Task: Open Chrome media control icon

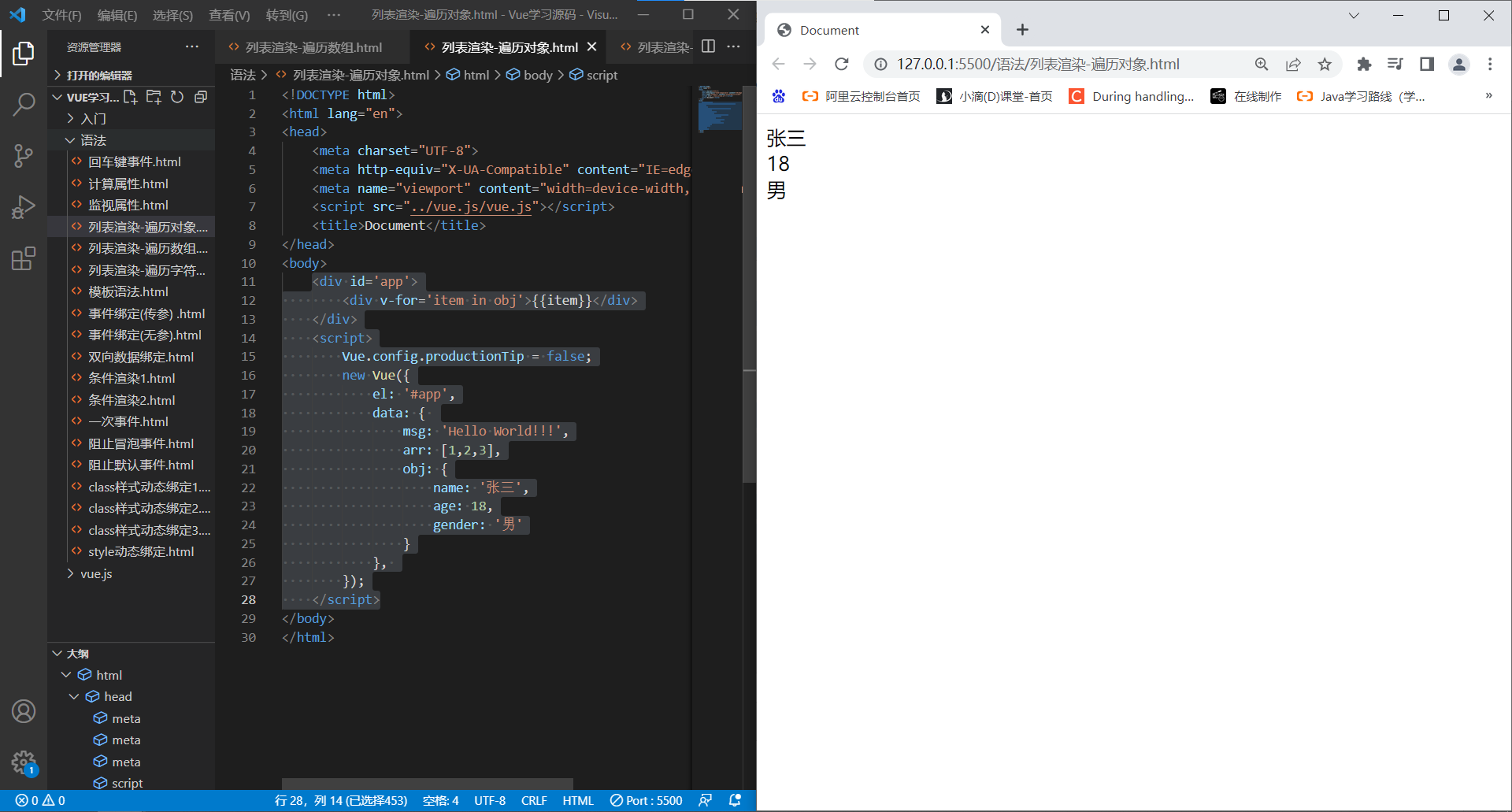Action: (x=1395, y=65)
